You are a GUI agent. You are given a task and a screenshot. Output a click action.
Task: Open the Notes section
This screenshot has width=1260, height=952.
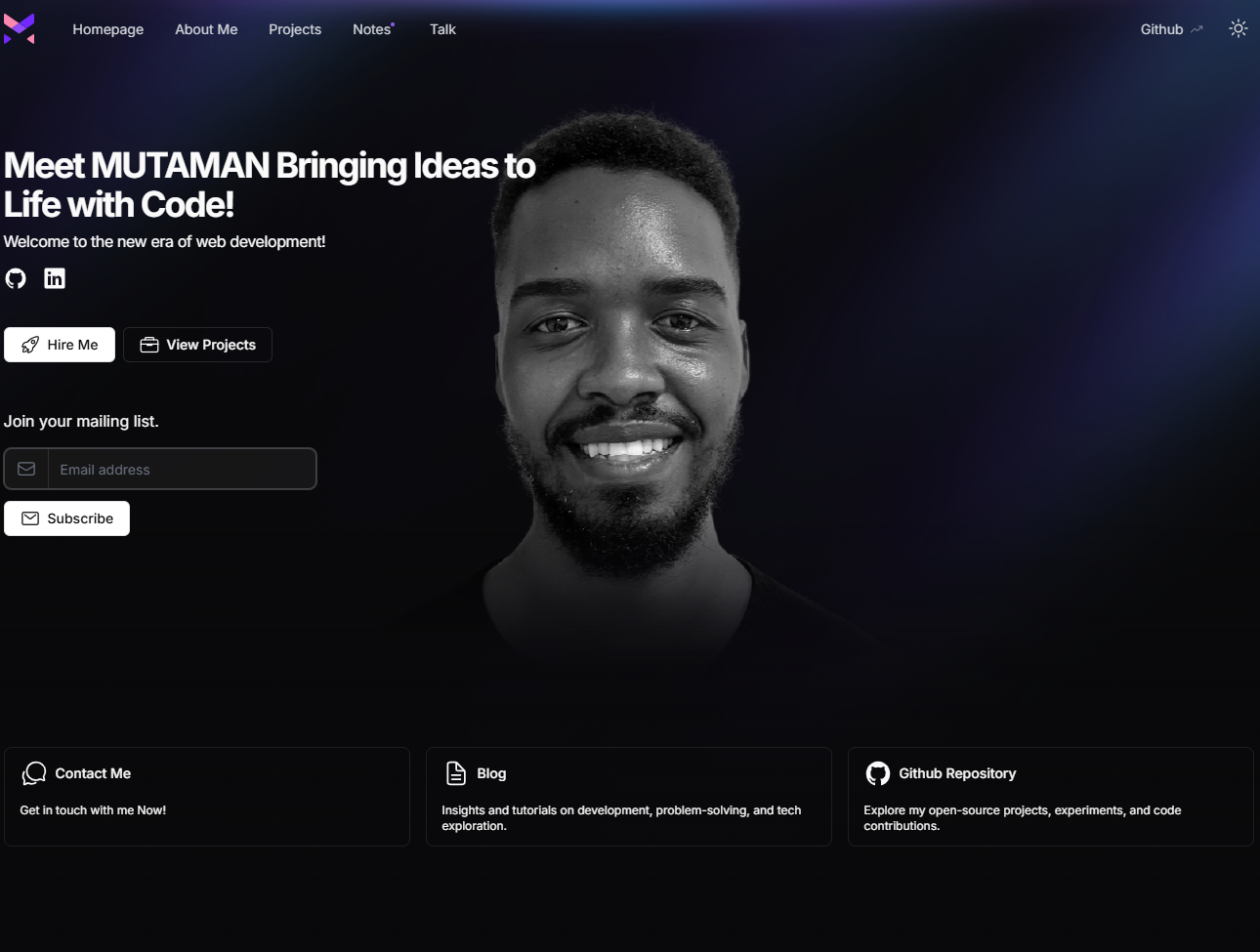372,29
